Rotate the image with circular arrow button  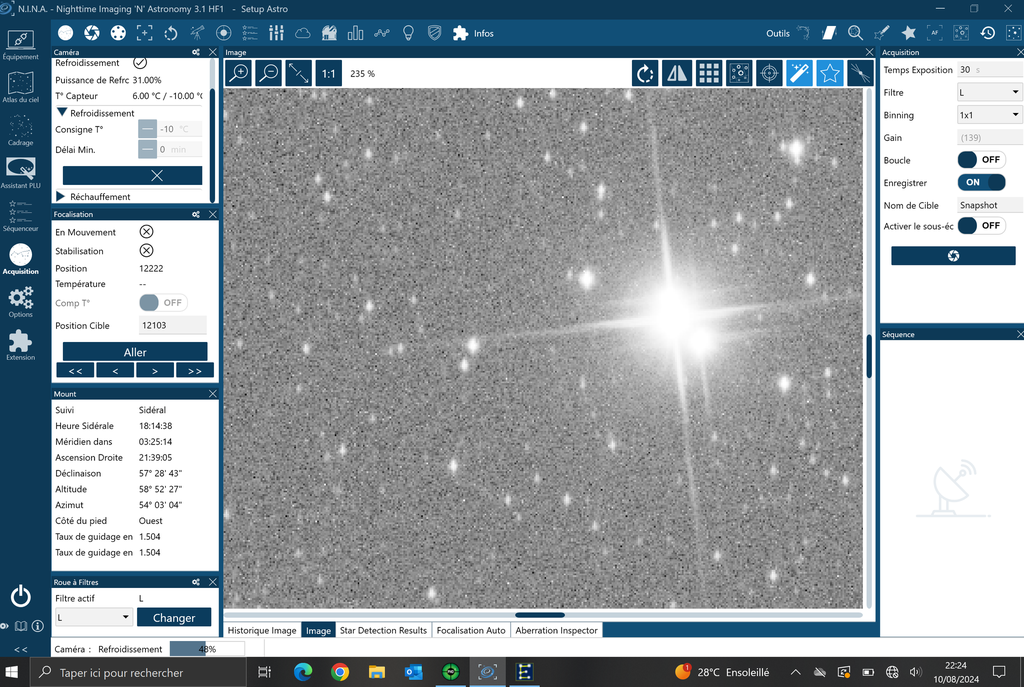point(645,73)
